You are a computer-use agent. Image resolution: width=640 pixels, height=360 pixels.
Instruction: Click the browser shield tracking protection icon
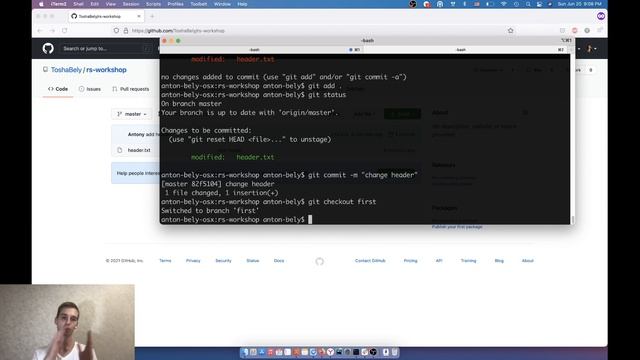116,31
